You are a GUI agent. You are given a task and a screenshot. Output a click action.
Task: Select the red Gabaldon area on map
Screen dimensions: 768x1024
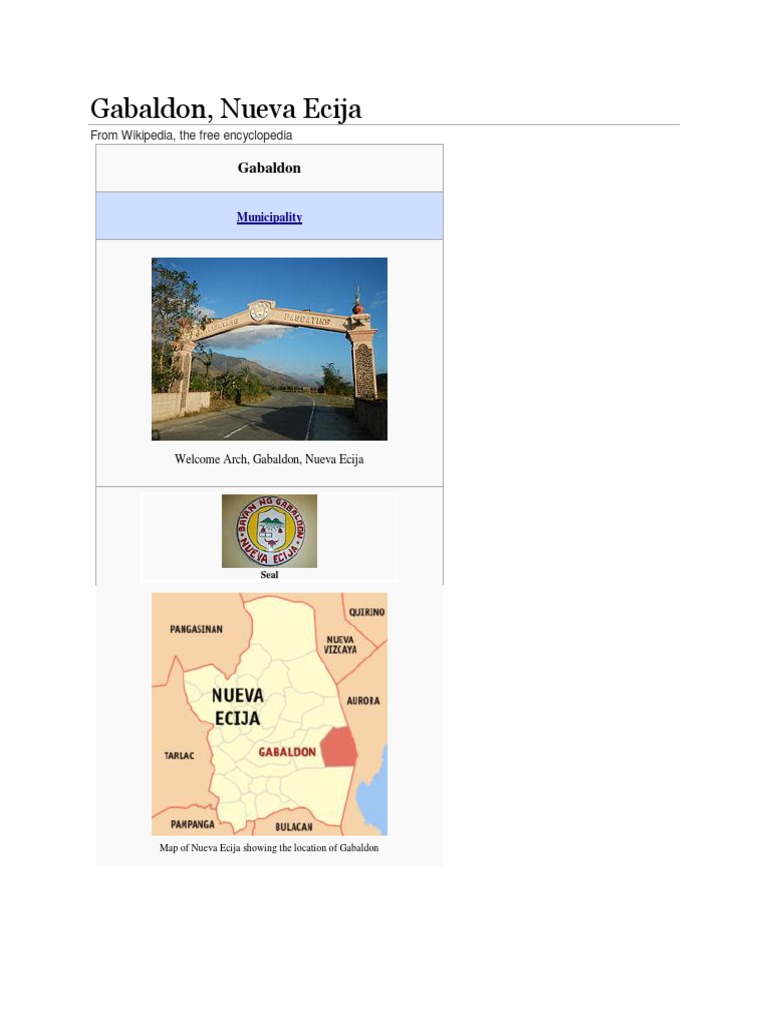click(x=340, y=746)
